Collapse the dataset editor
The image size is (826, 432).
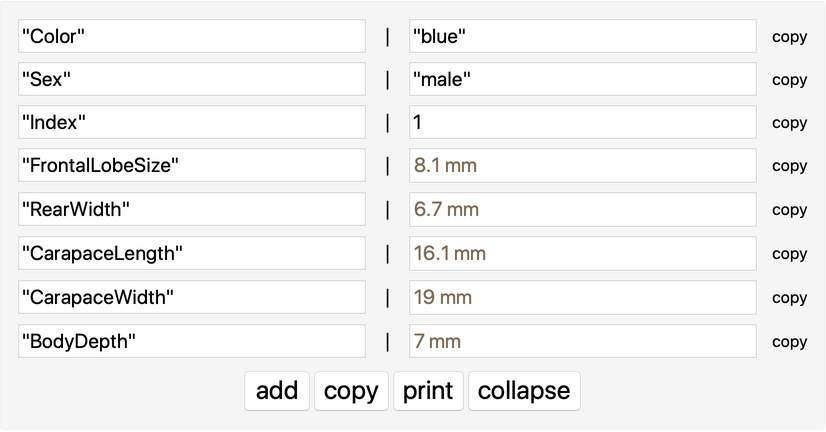524,390
